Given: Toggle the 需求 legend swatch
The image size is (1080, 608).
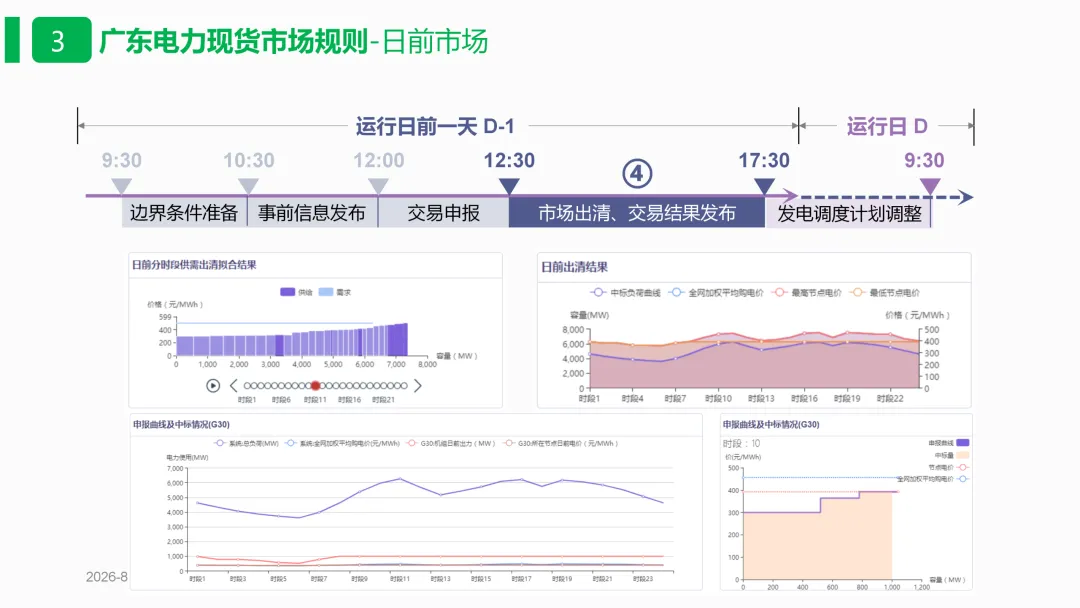Looking at the screenshot, I should [326, 292].
